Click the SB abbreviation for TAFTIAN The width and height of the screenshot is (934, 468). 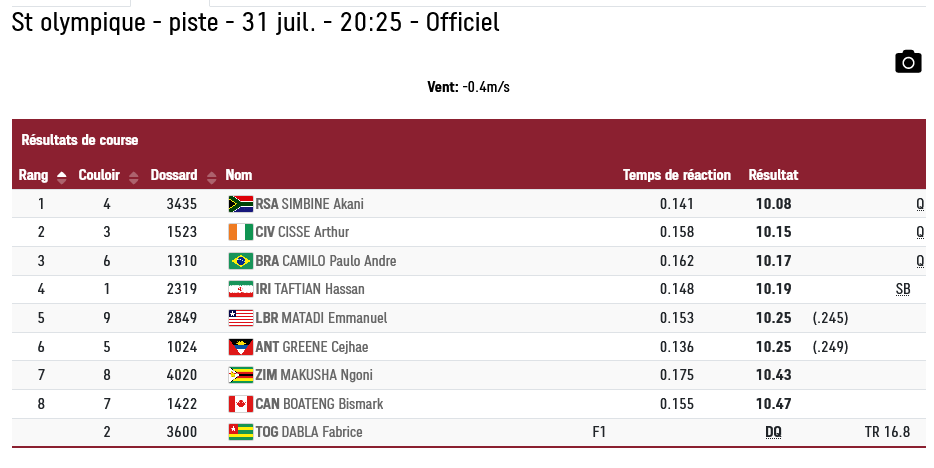tap(903, 289)
